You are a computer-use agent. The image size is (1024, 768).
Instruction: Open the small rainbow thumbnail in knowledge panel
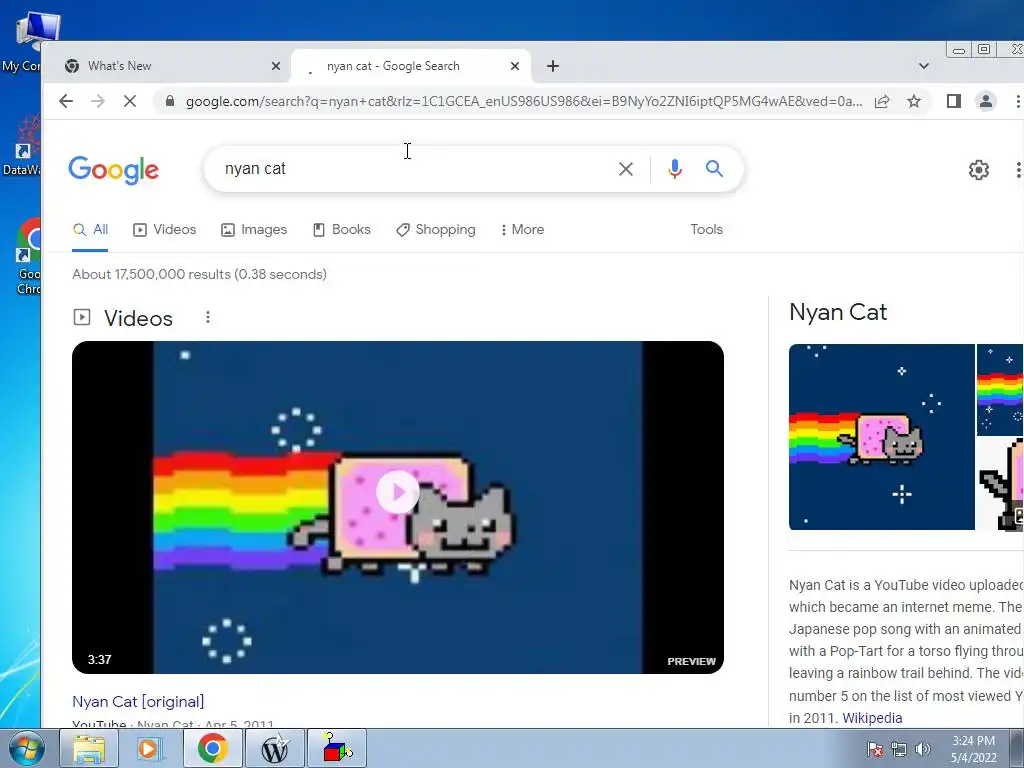(1000, 390)
